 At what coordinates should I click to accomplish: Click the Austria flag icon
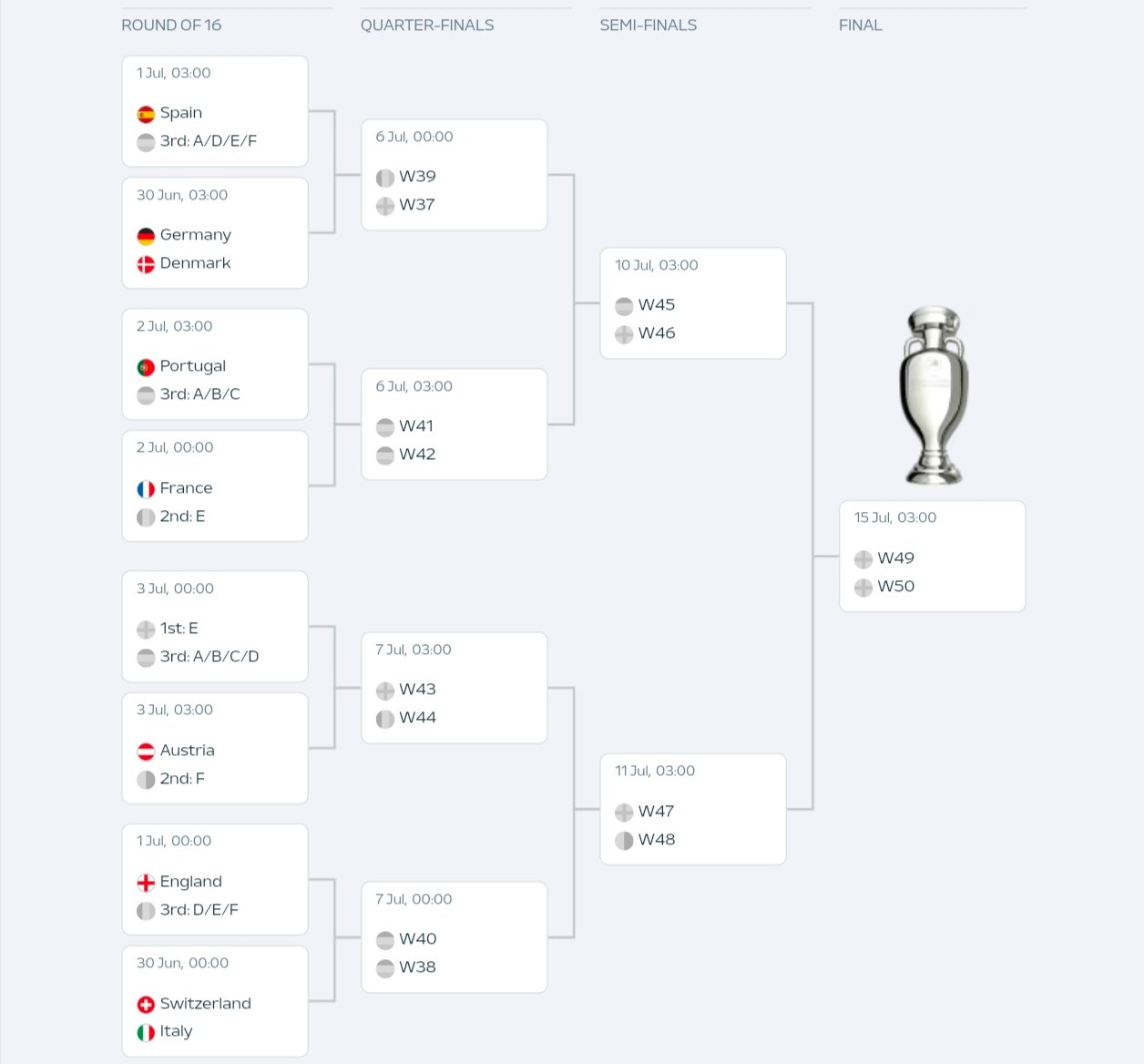coord(146,752)
